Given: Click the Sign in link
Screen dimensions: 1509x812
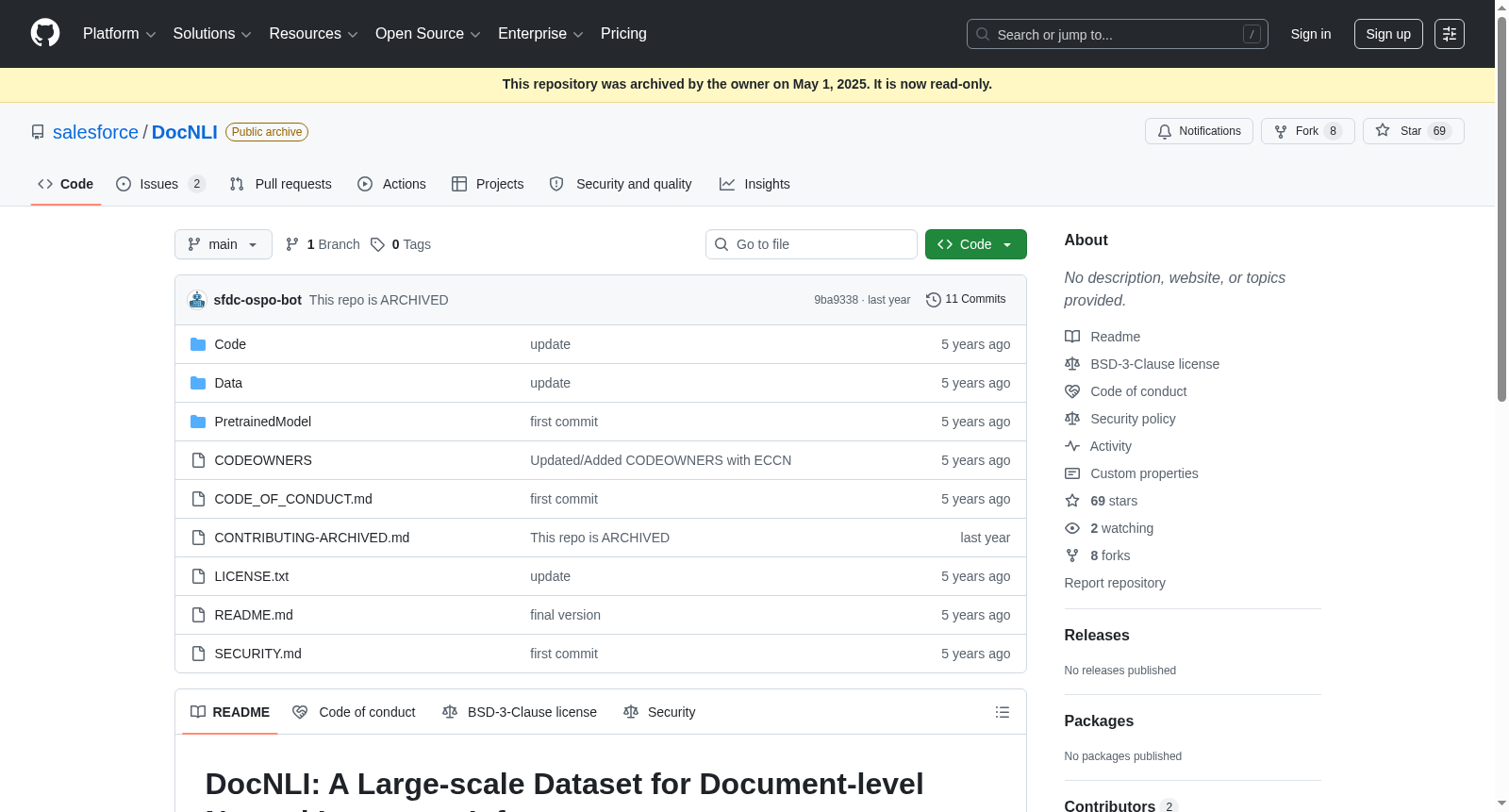Looking at the screenshot, I should (x=1311, y=34).
